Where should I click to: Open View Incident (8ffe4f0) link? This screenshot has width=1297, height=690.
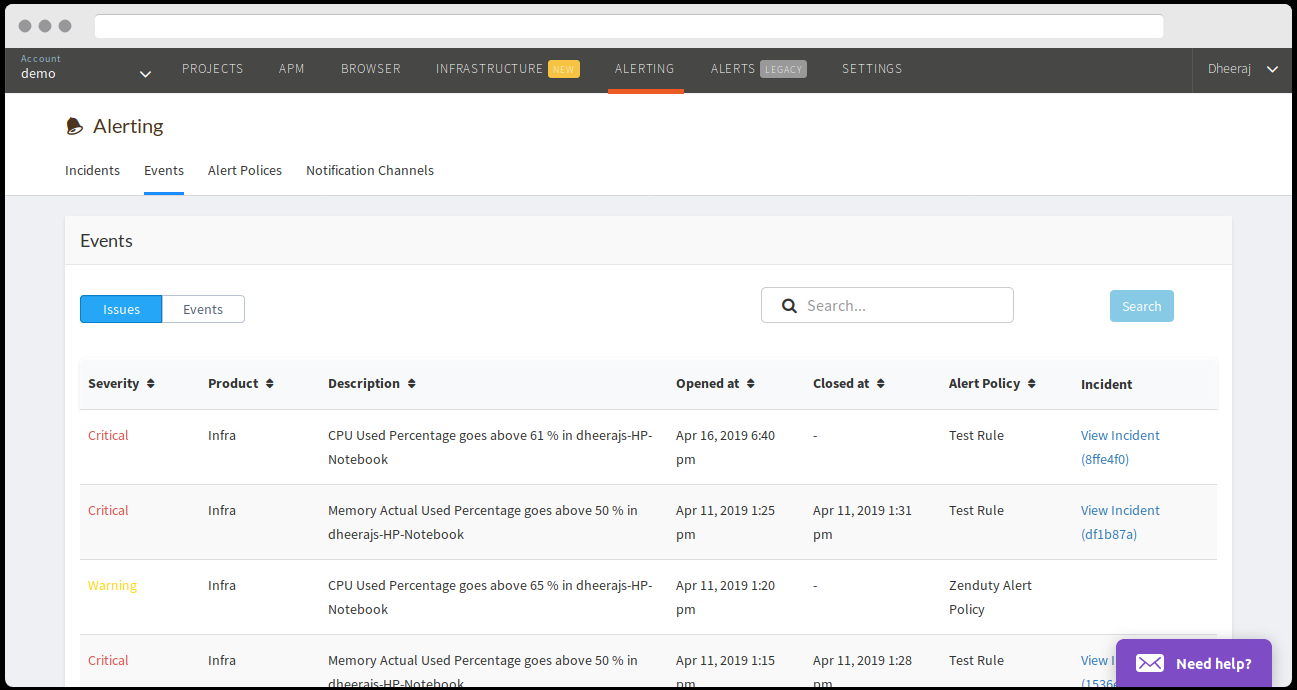point(1120,448)
